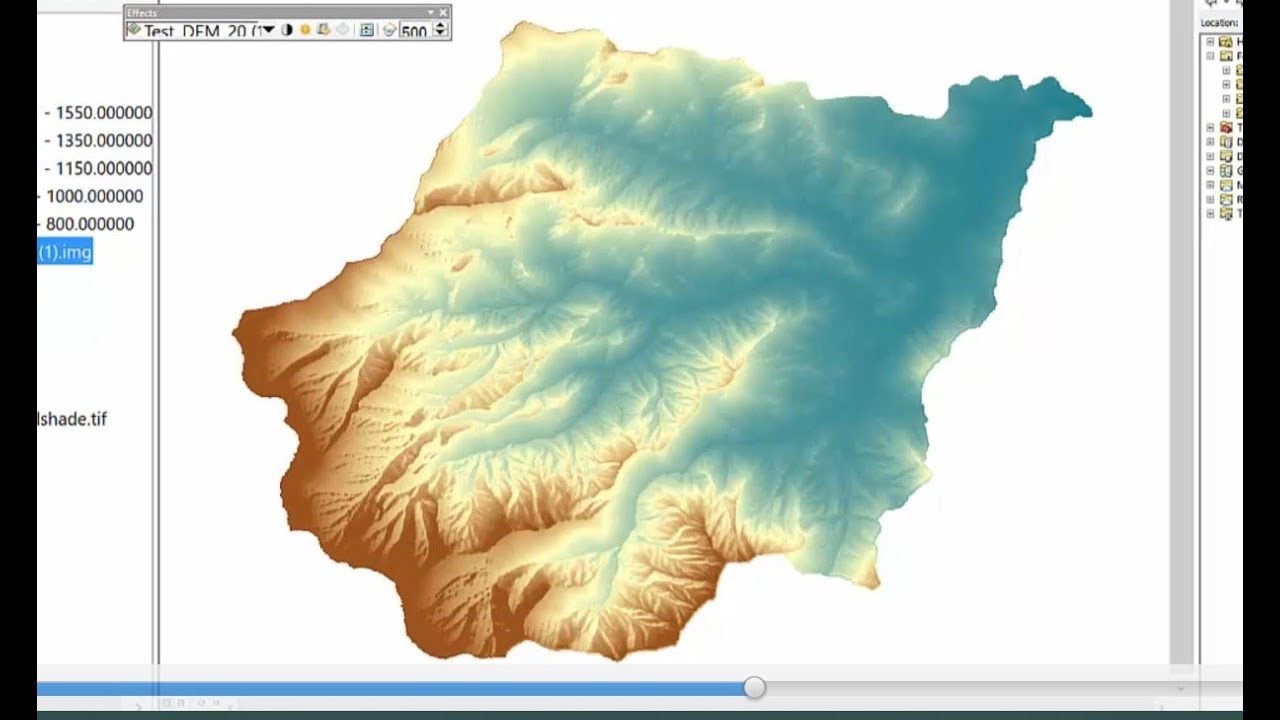Select the Tracking Connections icon in Catalog
The height and width of the screenshot is (720, 1280).
coord(1227,214)
